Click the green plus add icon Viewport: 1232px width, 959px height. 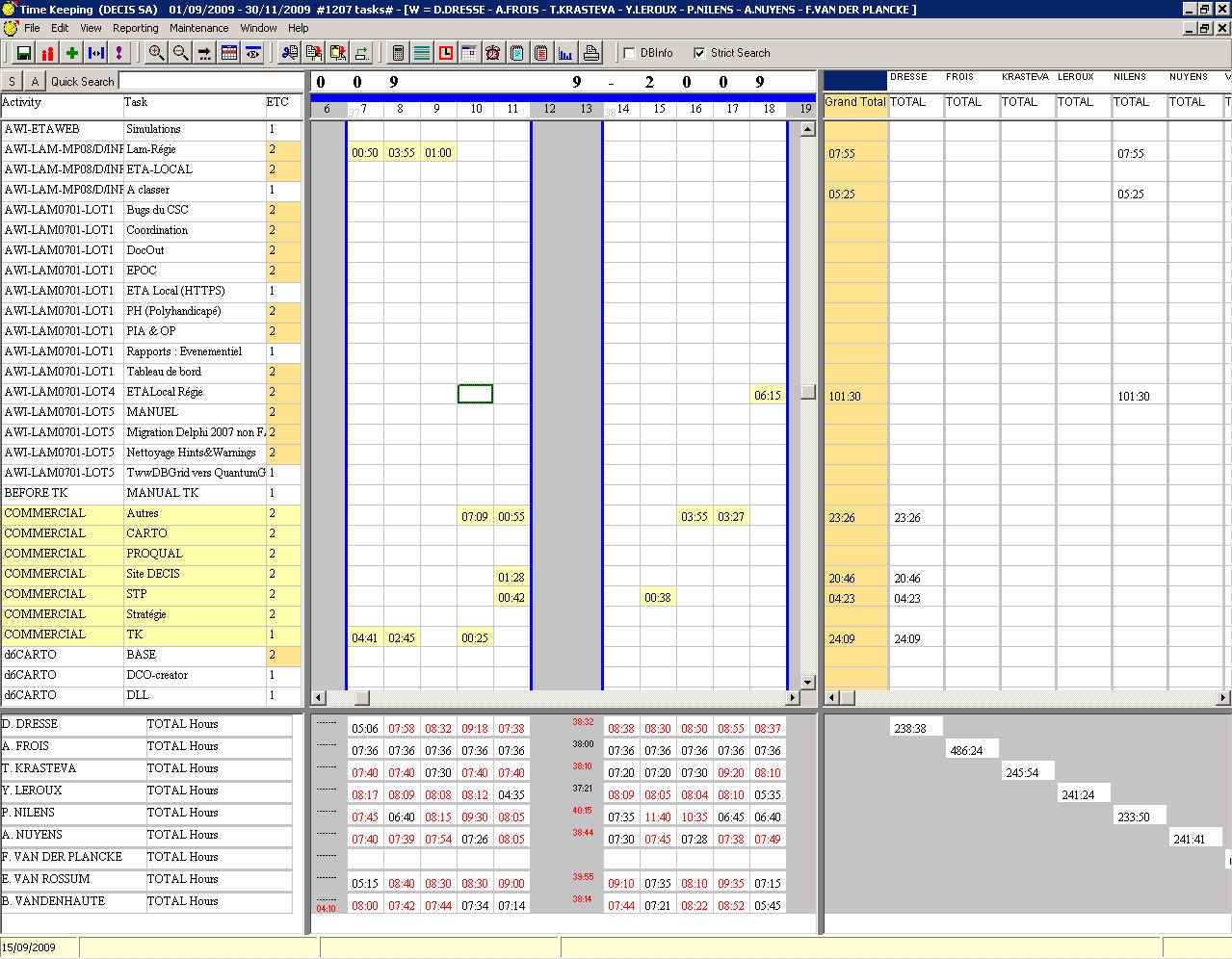point(71,53)
